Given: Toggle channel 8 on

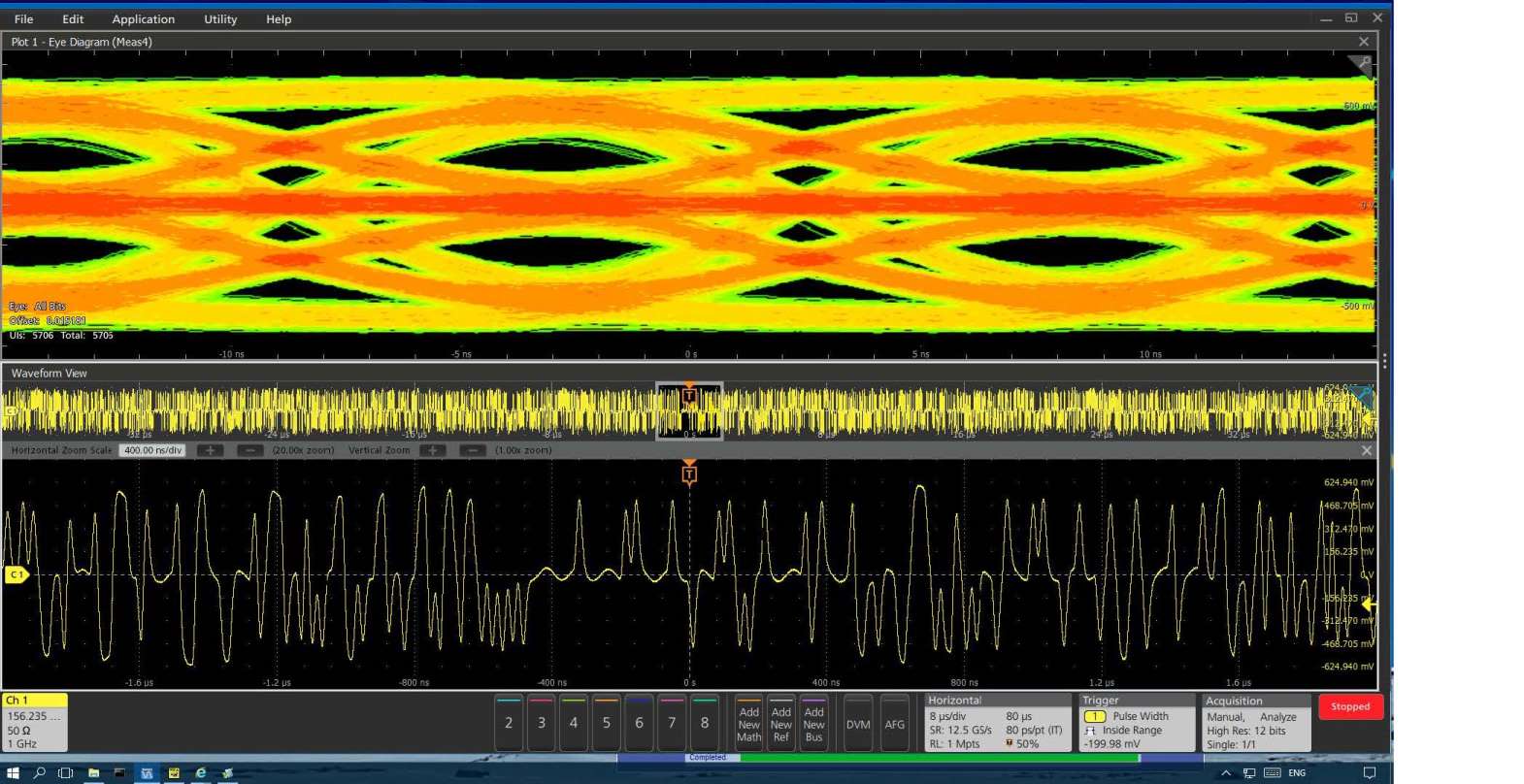Looking at the screenshot, I should (x=705, y=723).
